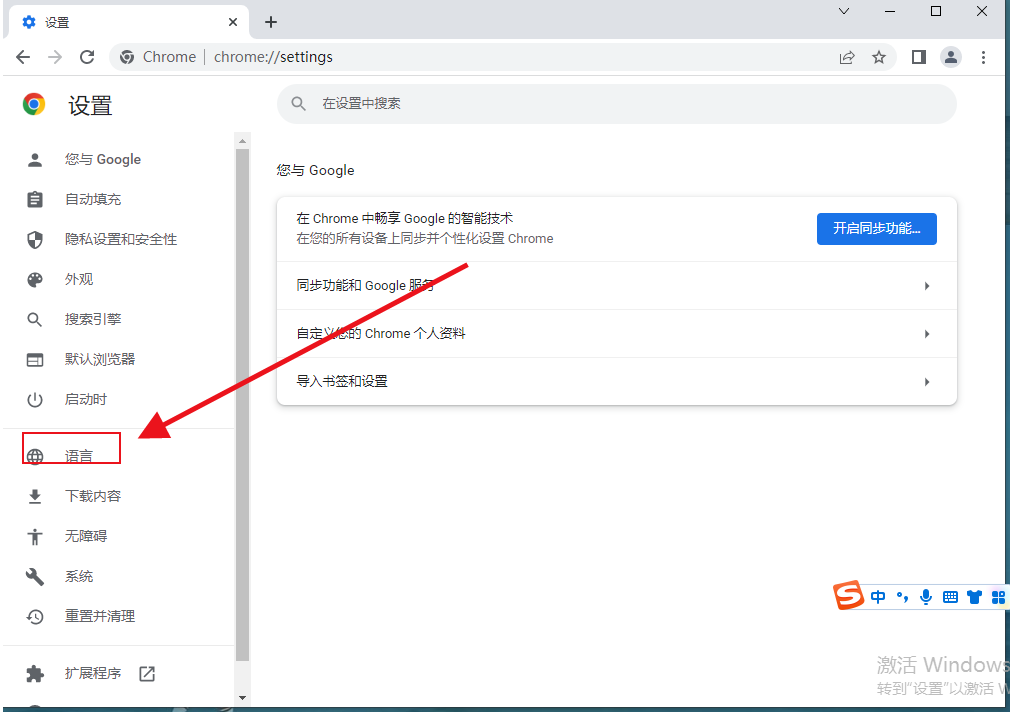Click the Chrome logo beside 设置 title
Screen dimensions: 1010x712
[x=34, y=104]
